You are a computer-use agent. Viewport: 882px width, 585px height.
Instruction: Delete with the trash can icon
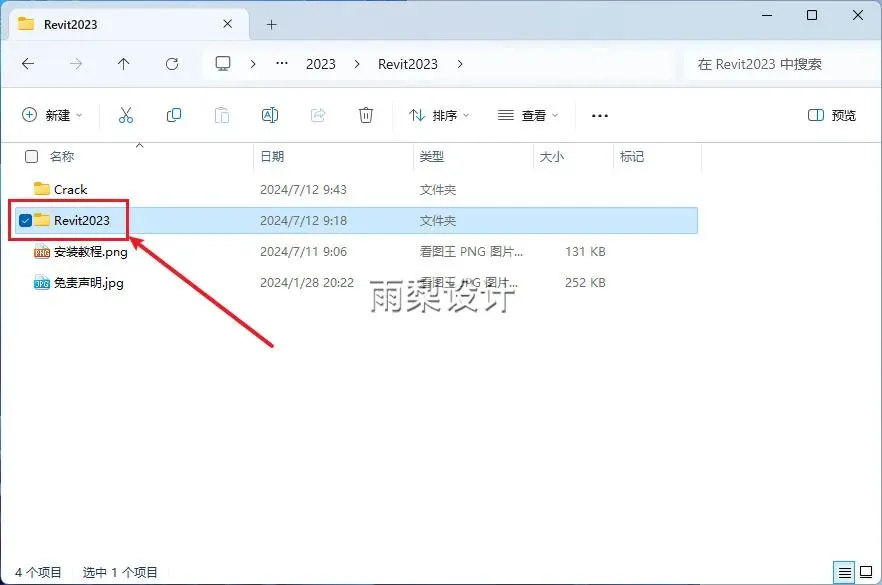point(366,115)
